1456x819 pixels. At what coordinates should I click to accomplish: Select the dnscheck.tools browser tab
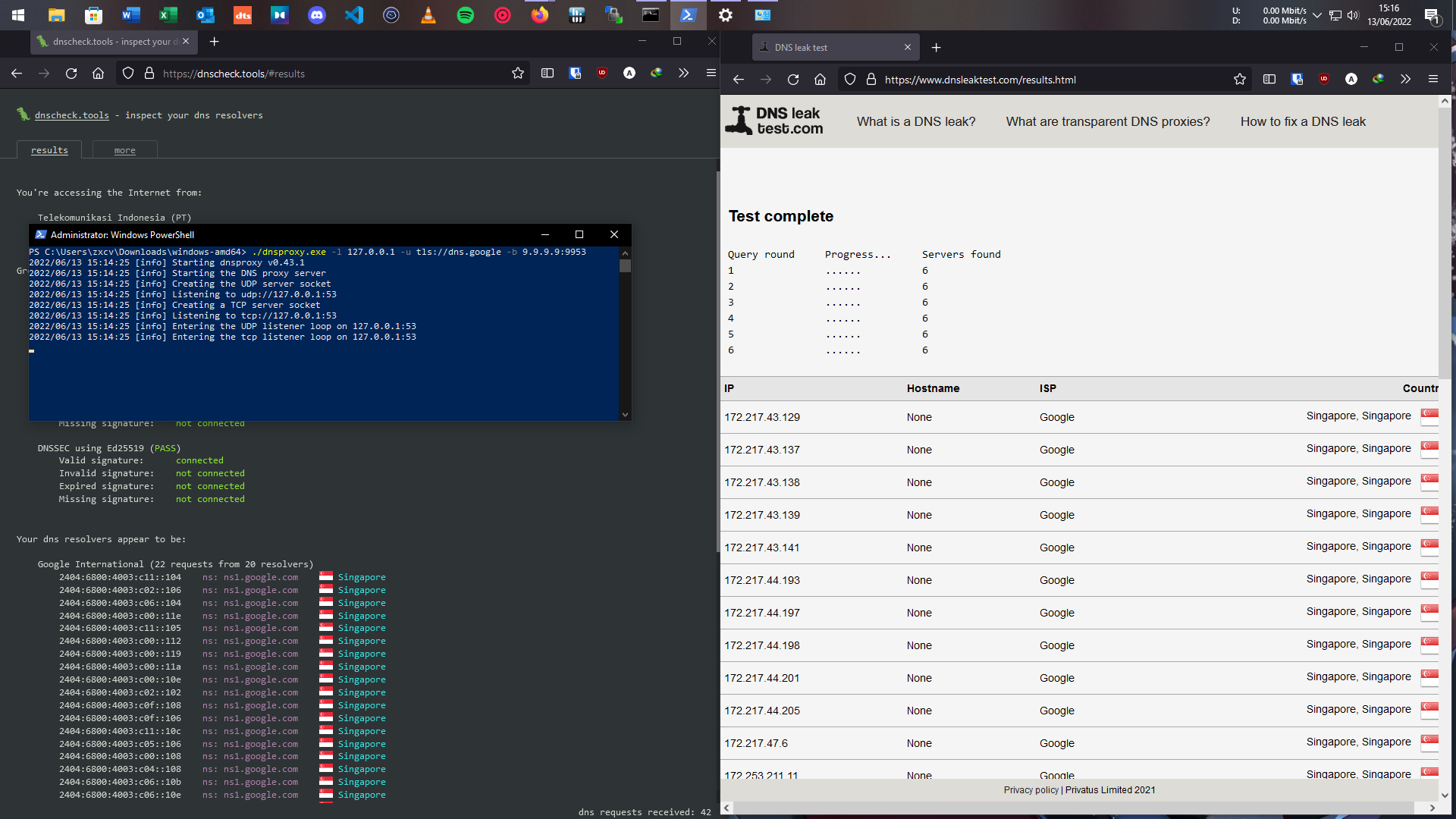(x=114, y=42)
